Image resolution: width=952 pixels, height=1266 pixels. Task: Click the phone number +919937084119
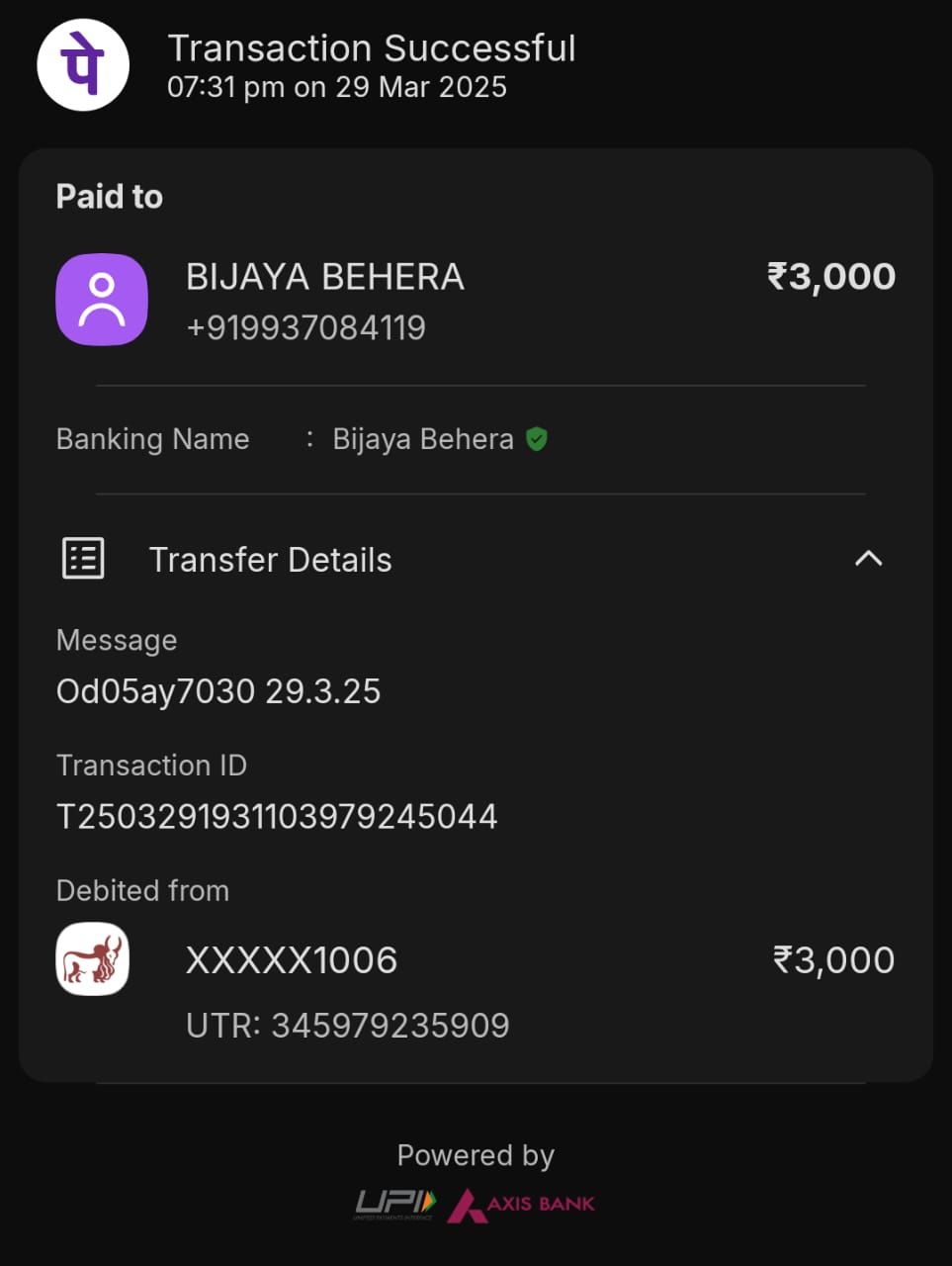305,327
